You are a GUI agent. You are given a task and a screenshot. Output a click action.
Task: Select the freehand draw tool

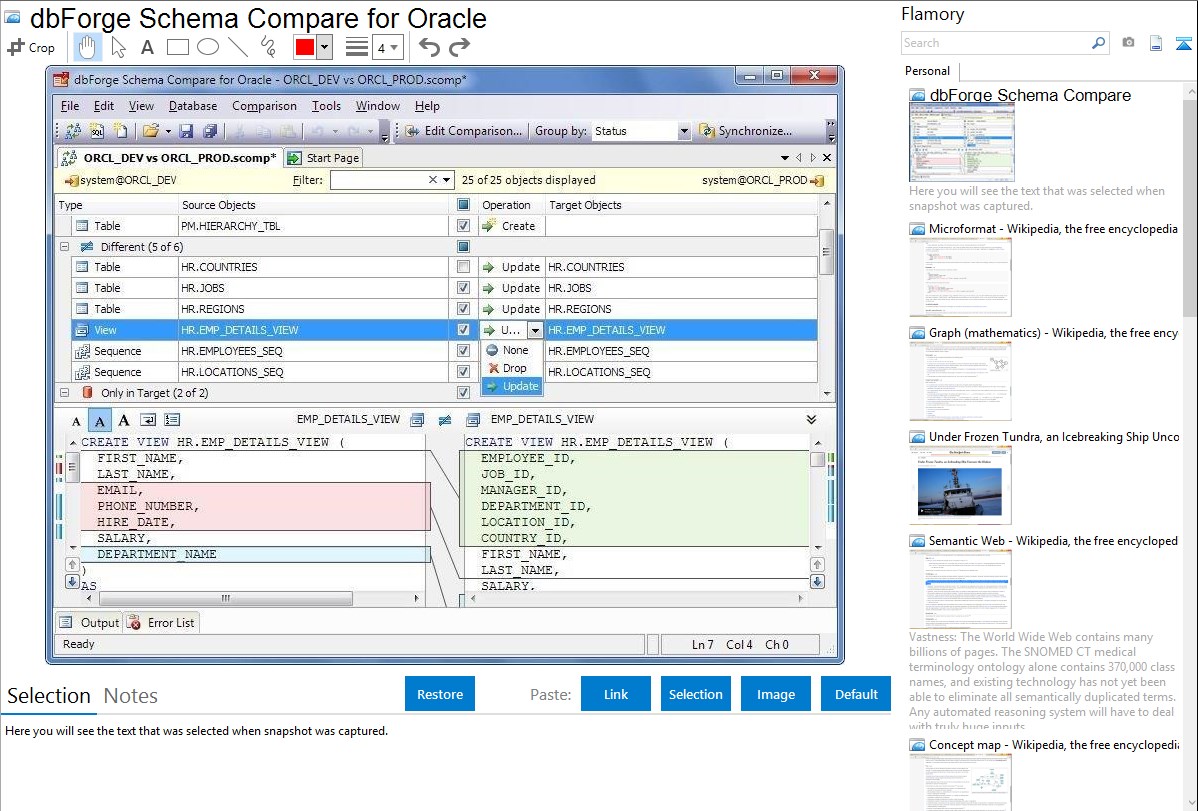[x=268, y=47]
